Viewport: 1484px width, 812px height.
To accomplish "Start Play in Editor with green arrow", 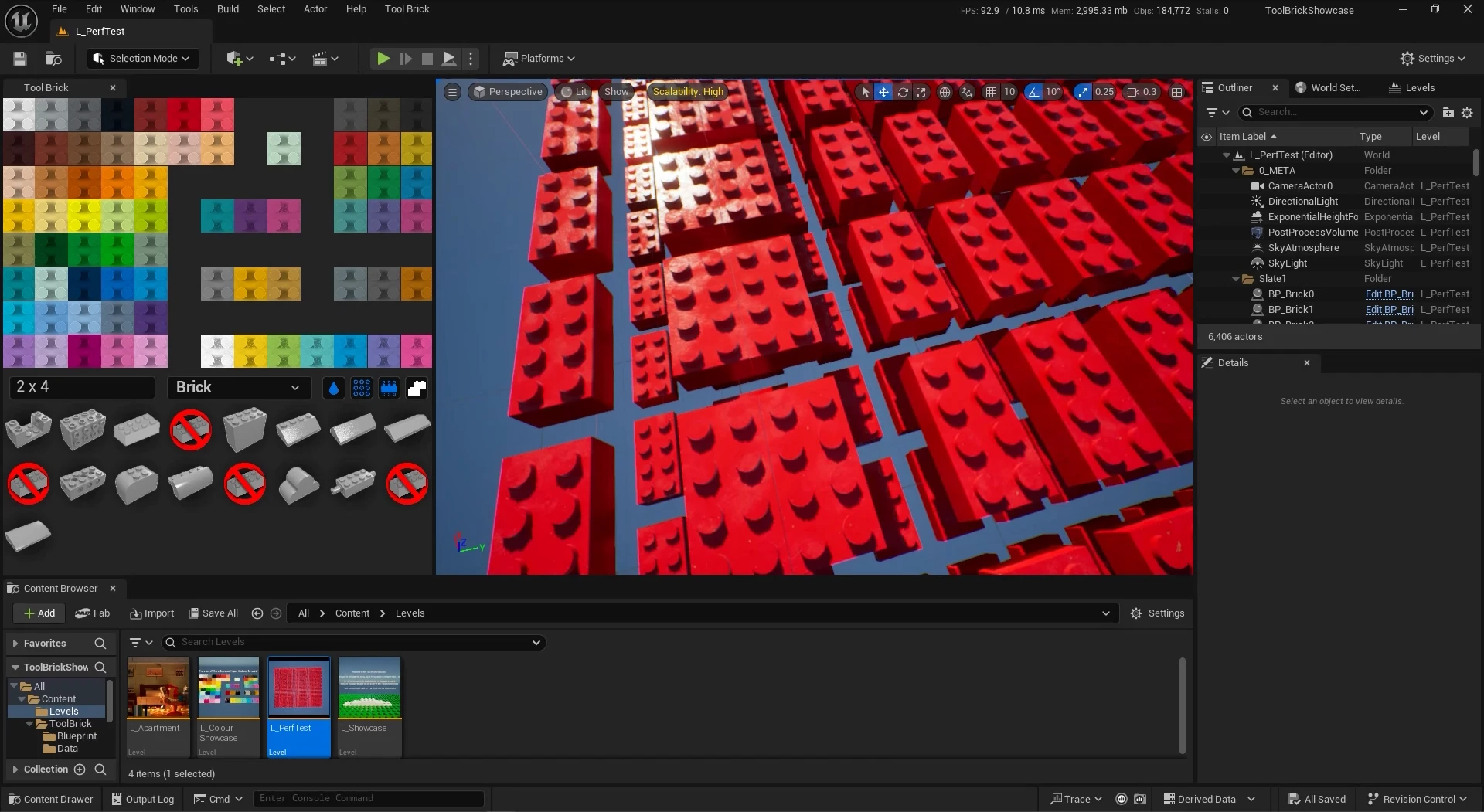I will coord(383,59).
